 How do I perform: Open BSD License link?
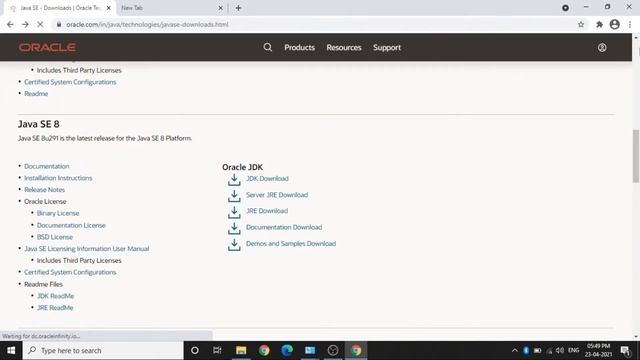(55, 237)
